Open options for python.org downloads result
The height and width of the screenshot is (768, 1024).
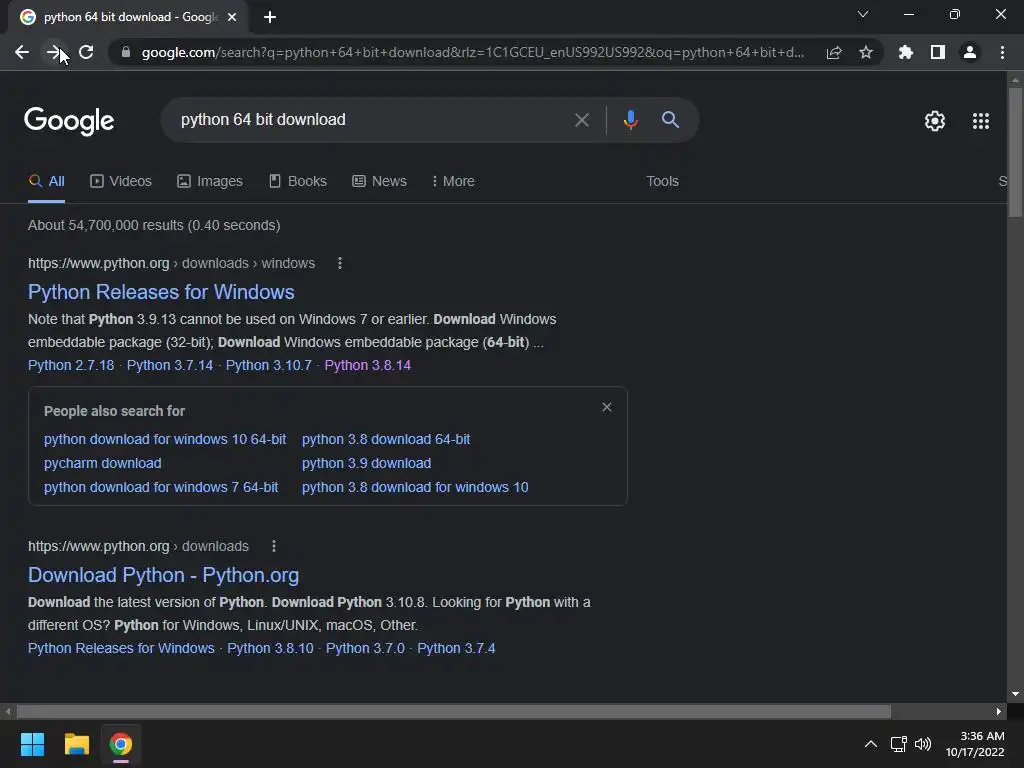[x=274, y=546]
